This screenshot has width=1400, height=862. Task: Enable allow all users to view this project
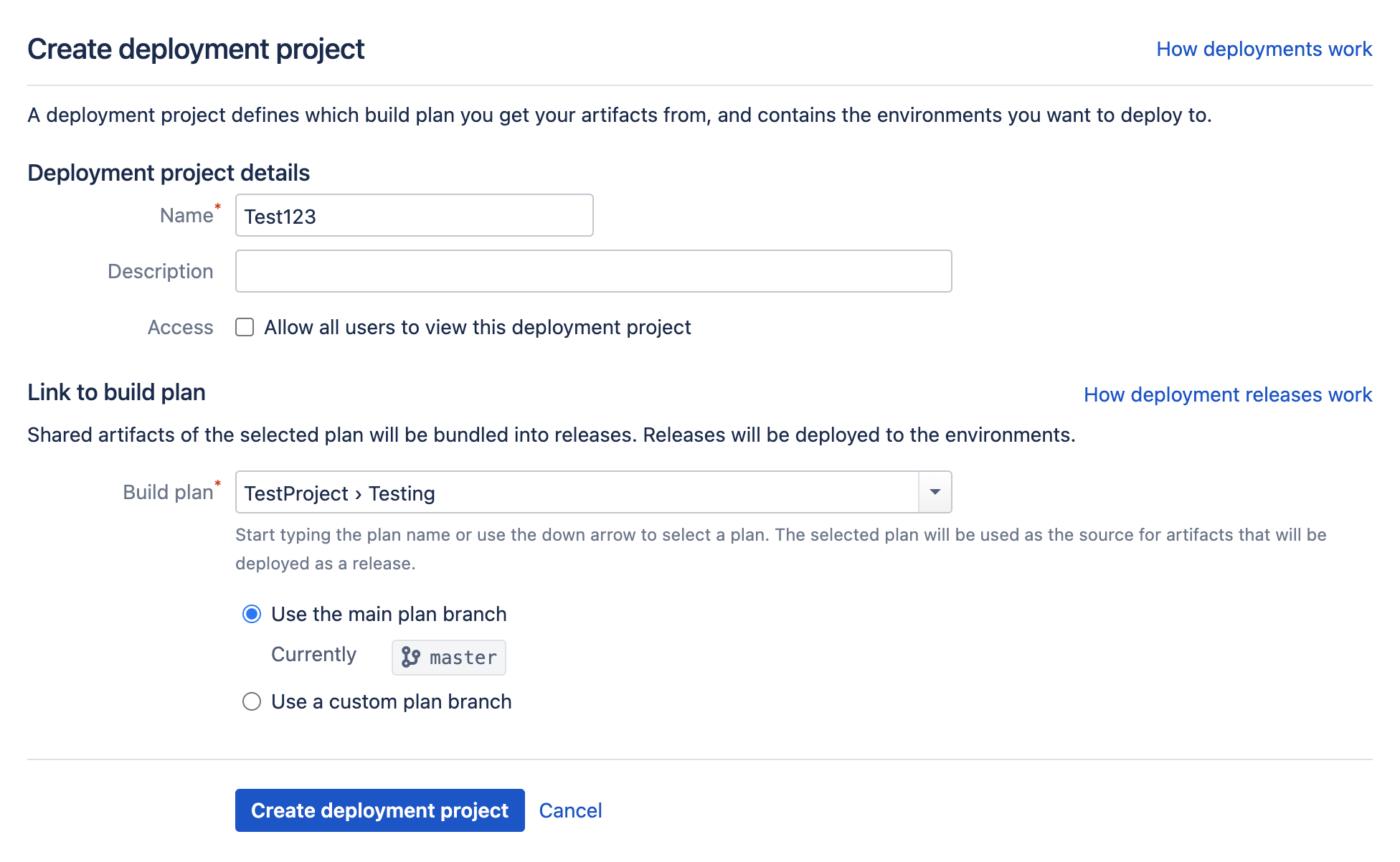tap(245, 327)
